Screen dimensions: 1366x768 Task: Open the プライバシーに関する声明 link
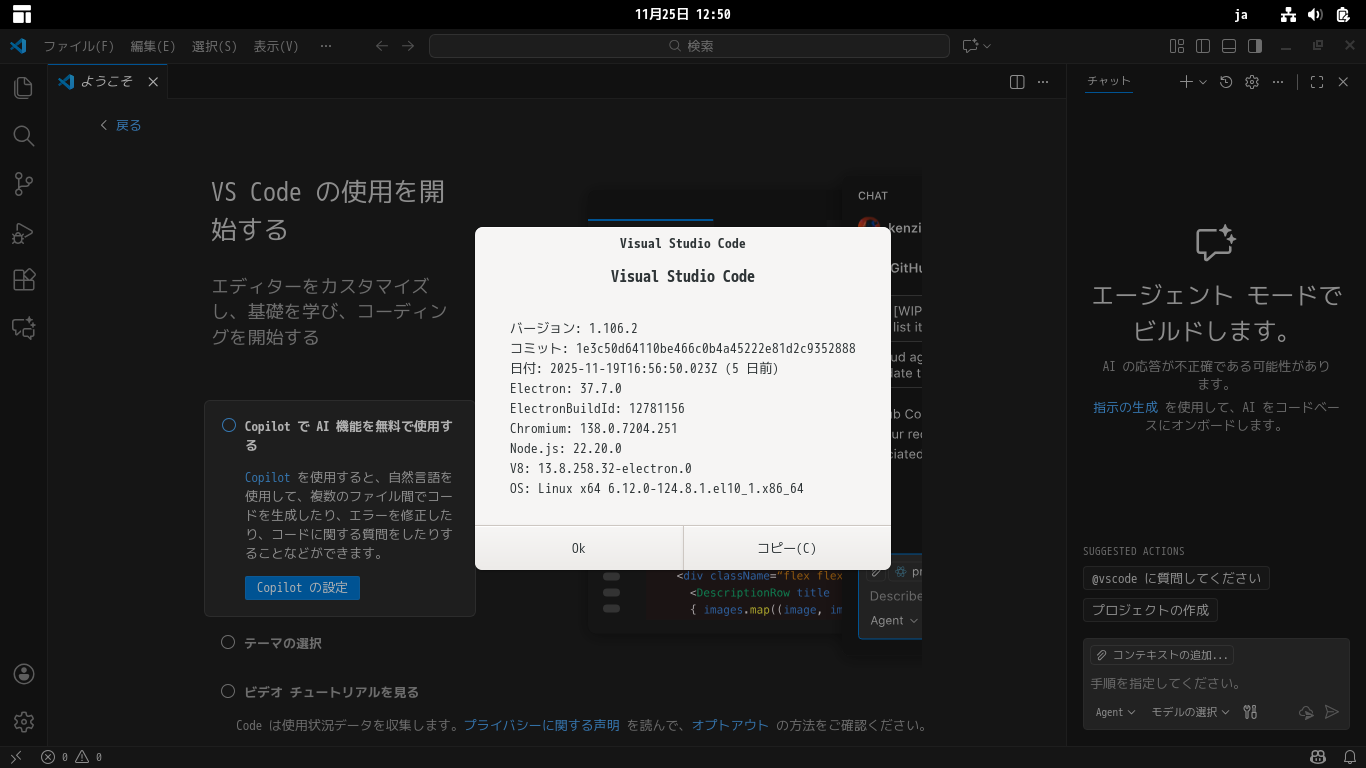tap(541, 725)
